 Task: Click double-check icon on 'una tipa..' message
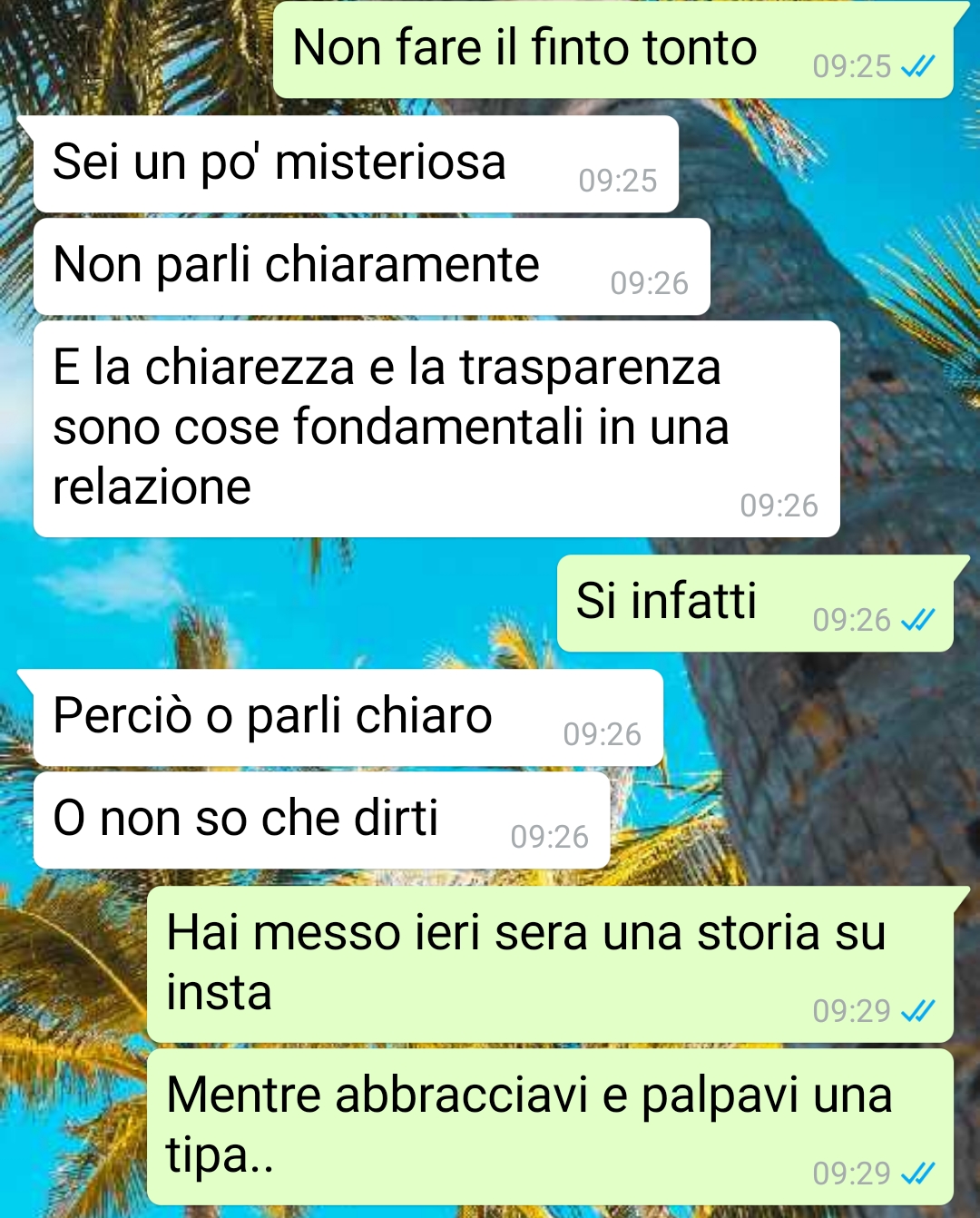(x=918, y=1174)
